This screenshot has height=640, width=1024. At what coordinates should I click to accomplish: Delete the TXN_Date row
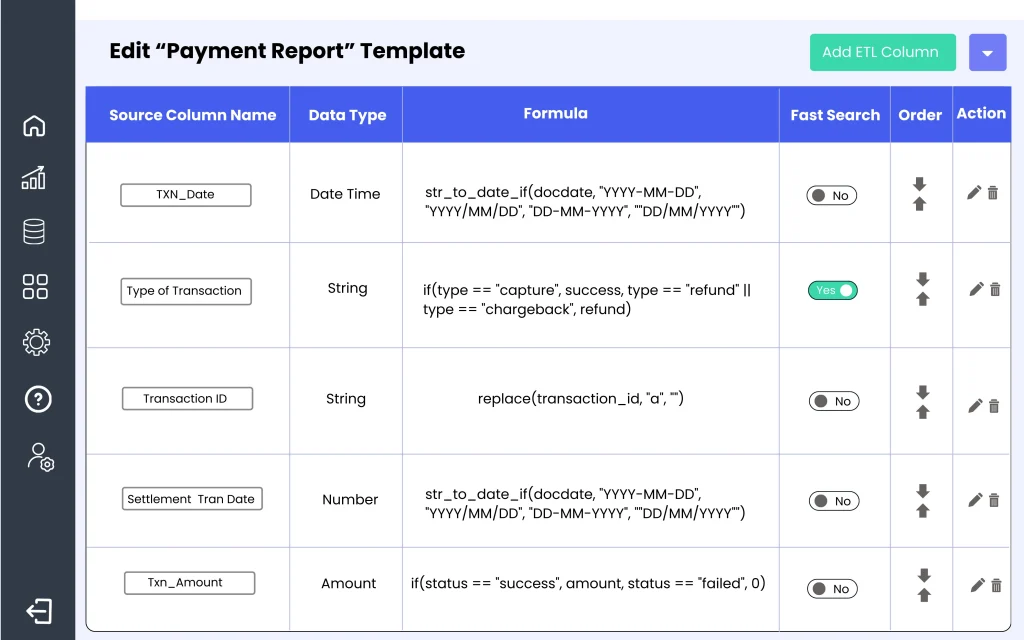[993, 193]
